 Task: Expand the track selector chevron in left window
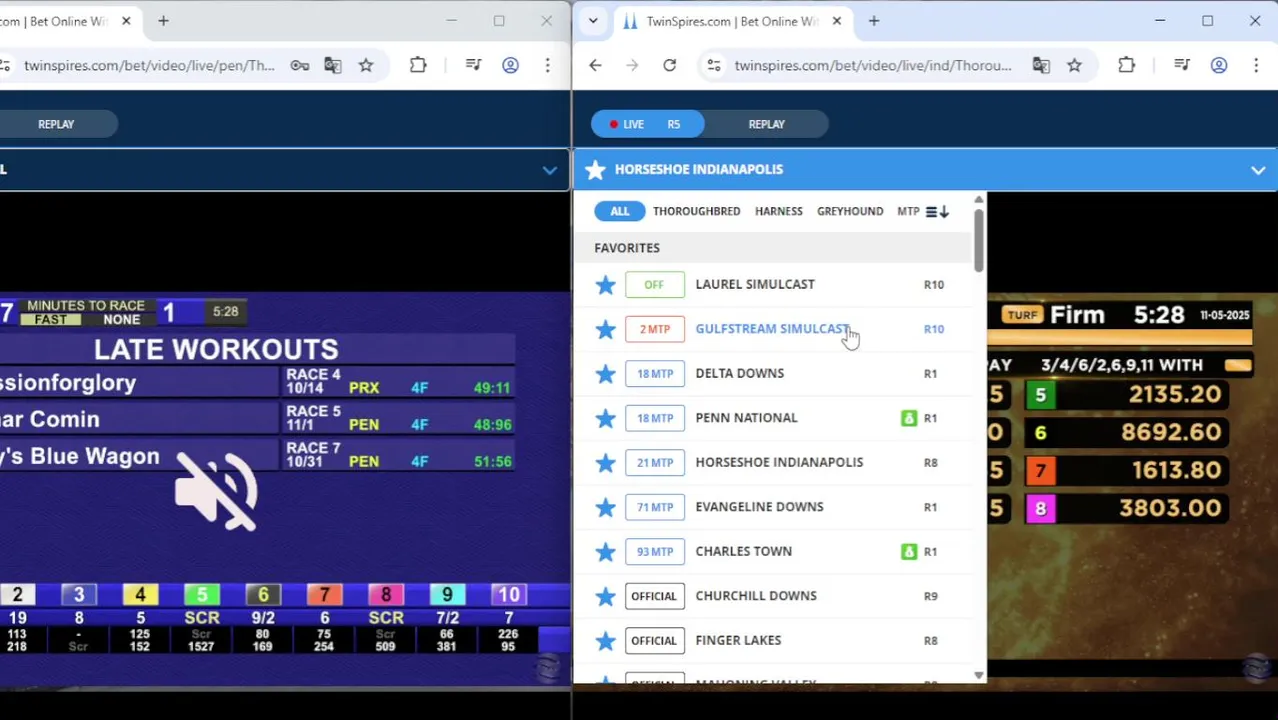click(x=550, y=170)
